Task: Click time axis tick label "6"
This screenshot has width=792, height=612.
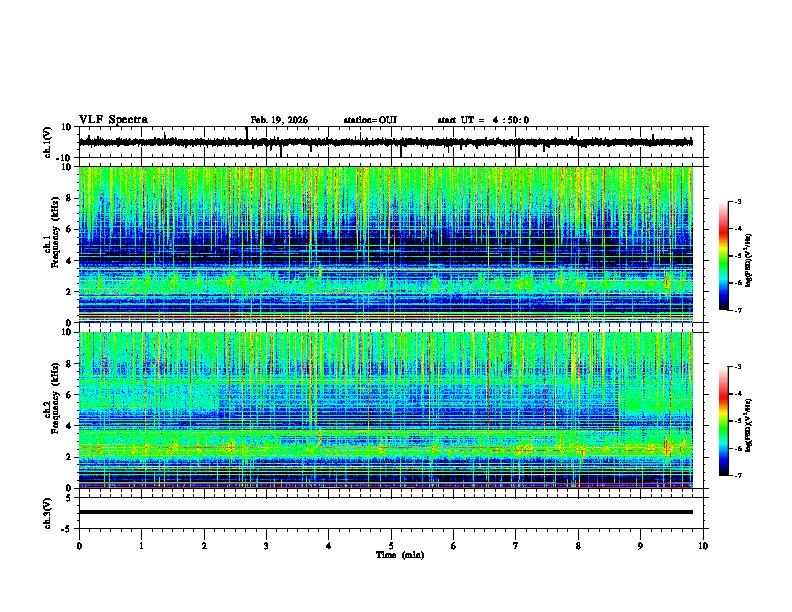Action: coord(454,546)
